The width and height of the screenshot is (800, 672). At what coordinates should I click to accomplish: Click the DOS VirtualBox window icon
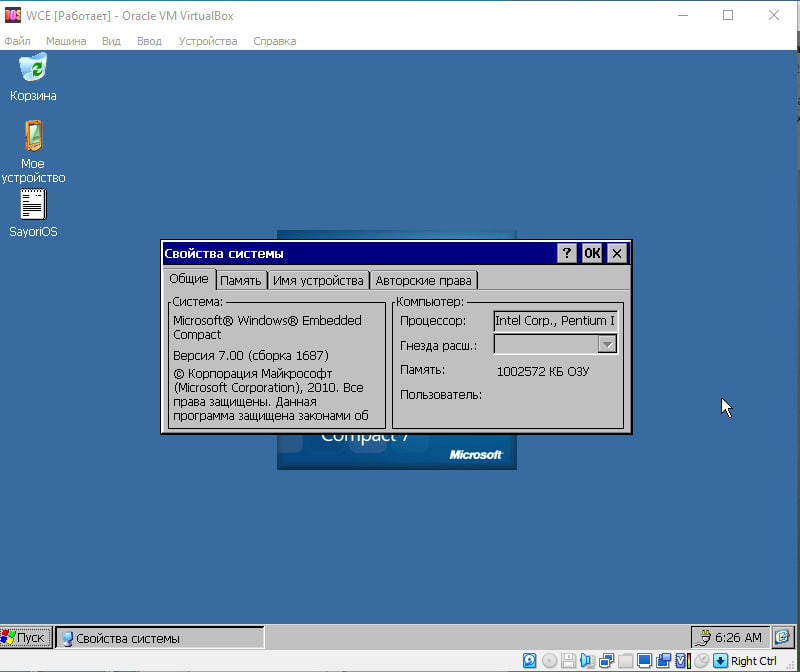point(13,15)
